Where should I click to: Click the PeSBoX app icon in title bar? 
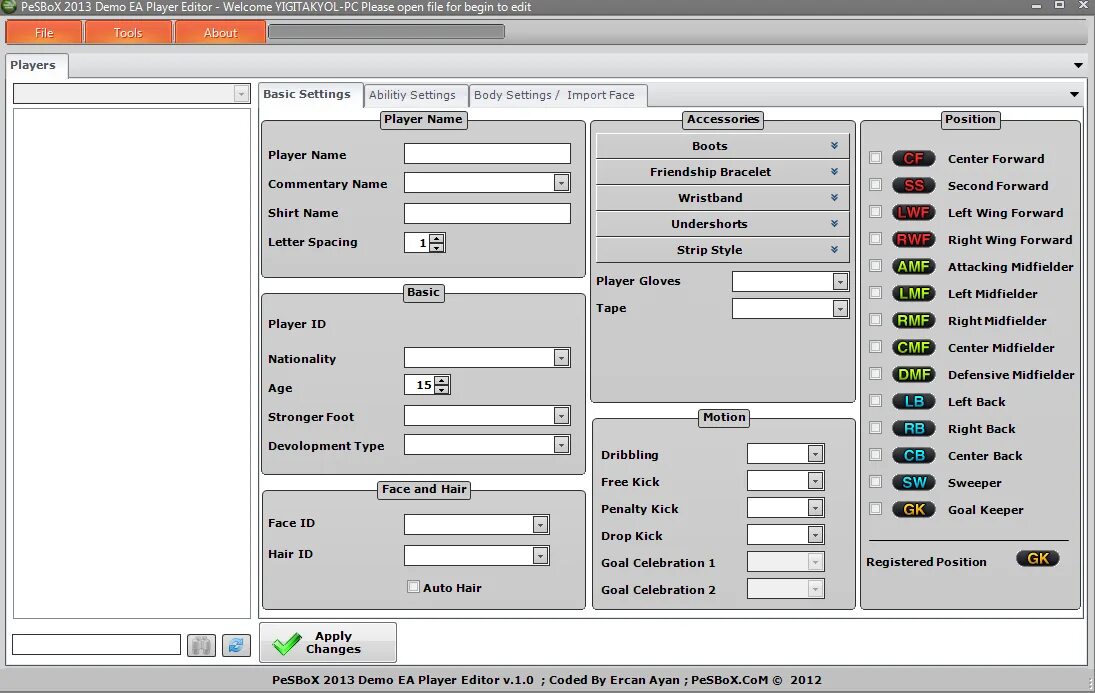tap(9, 6)
